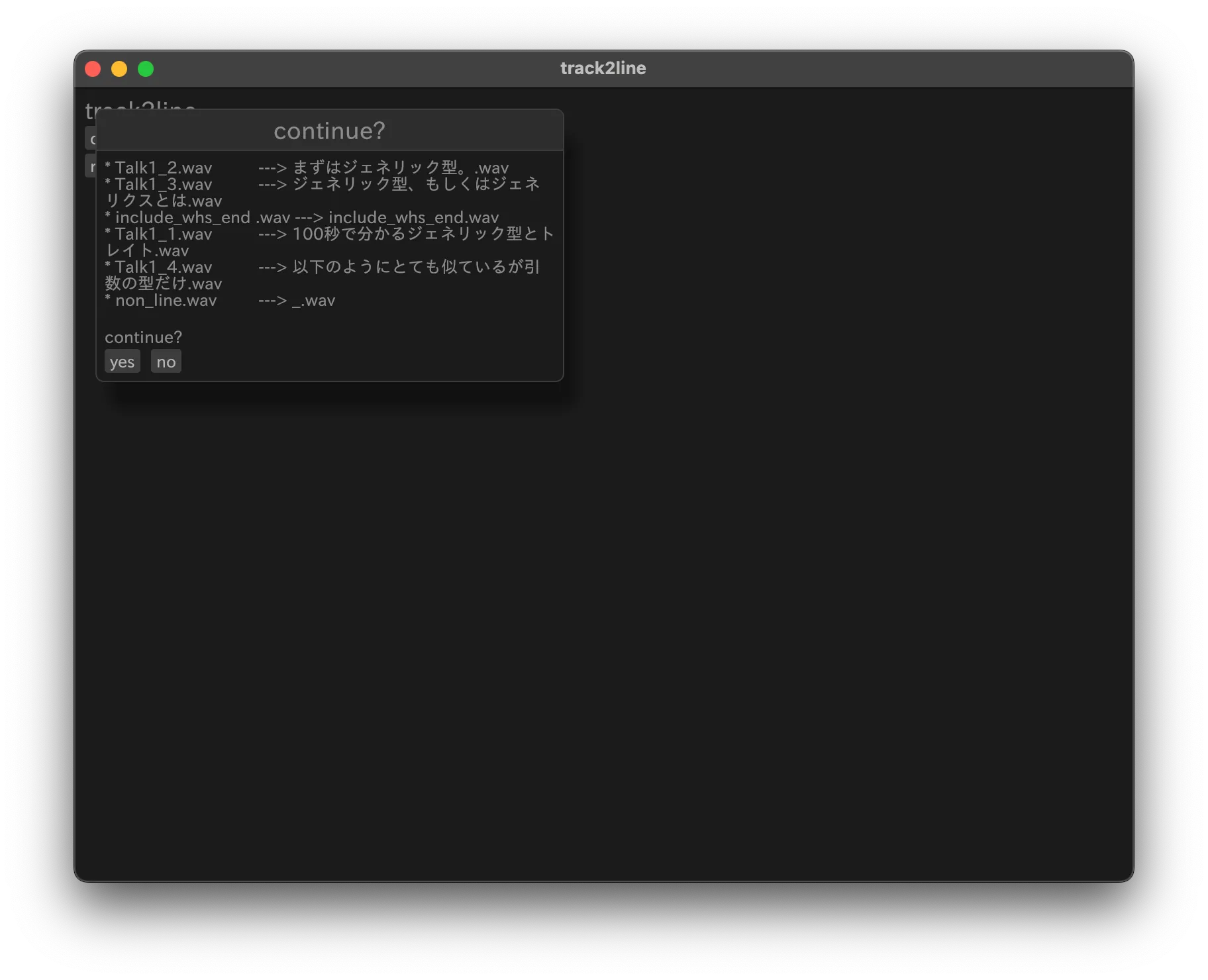Click the track2line window title text

click(603, 68)
